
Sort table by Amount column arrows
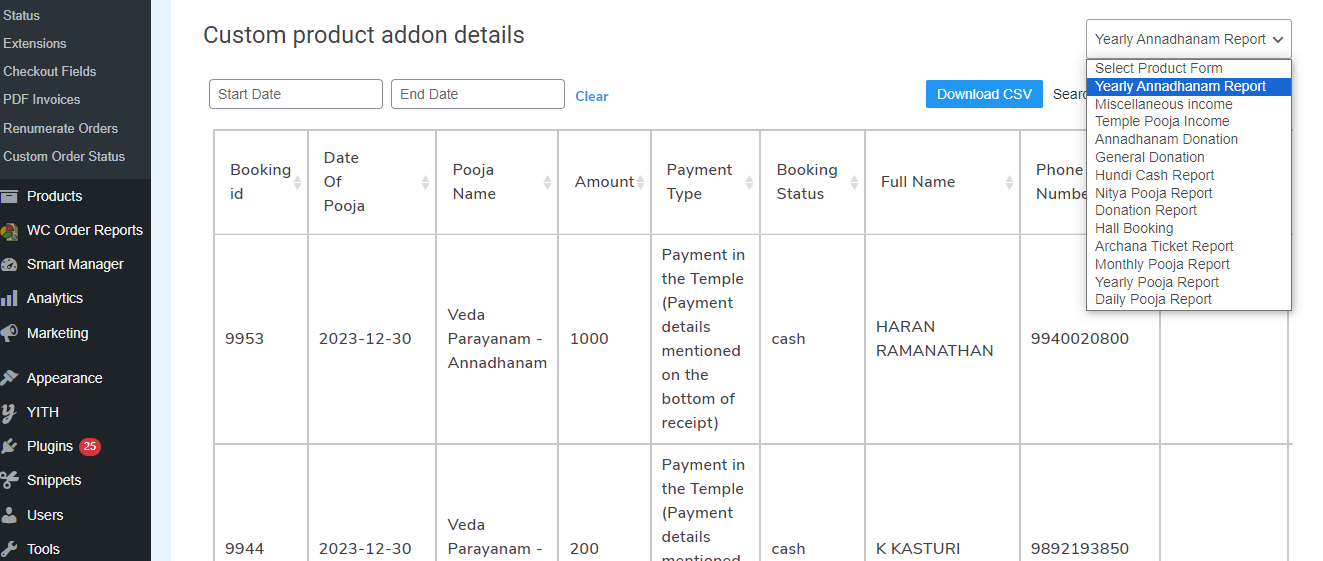click(x=641, y=182)
